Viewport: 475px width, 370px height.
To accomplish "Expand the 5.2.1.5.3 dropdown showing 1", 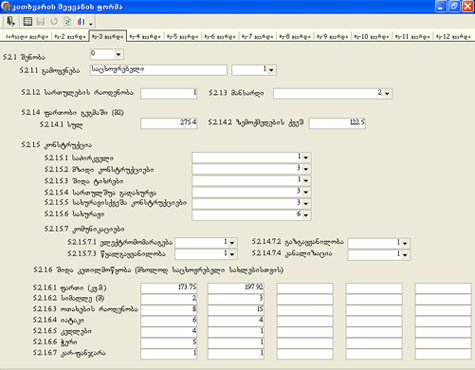I will (306, 181).
